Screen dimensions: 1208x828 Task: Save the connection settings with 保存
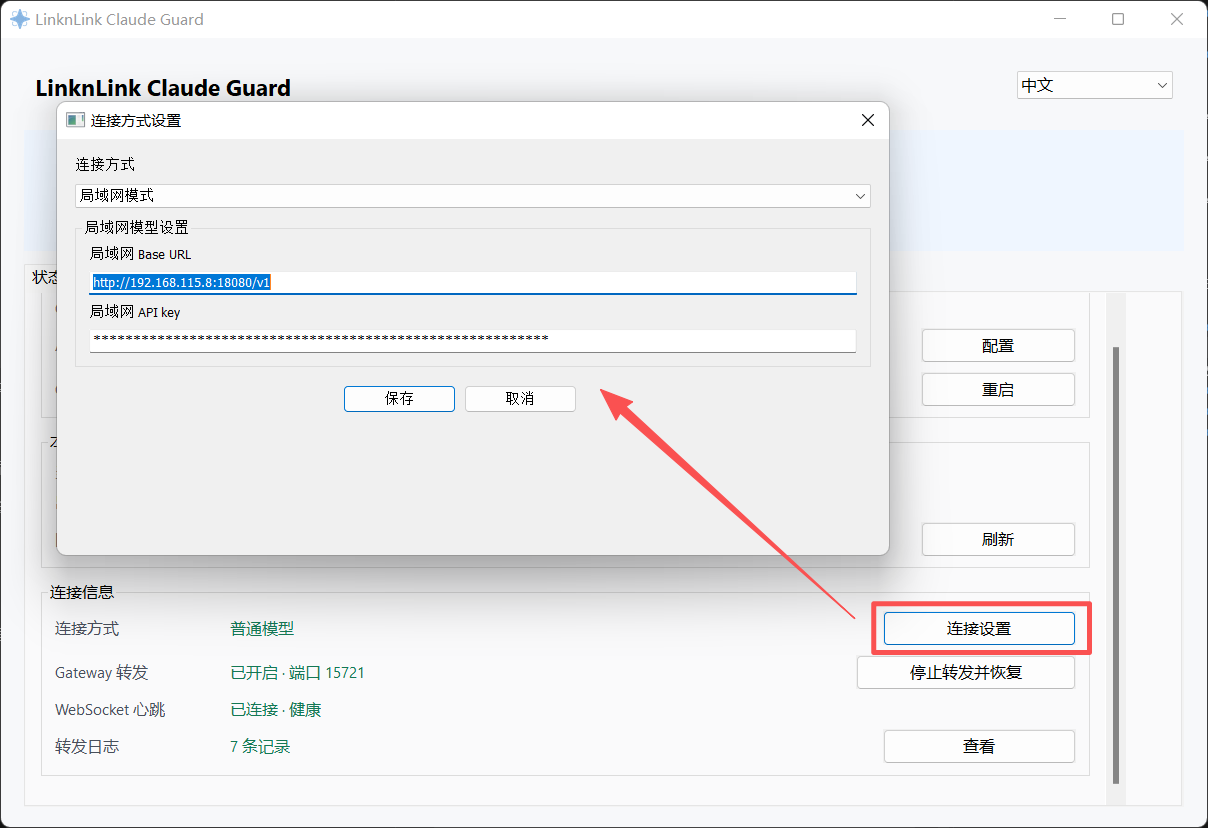tap(399, 398)
